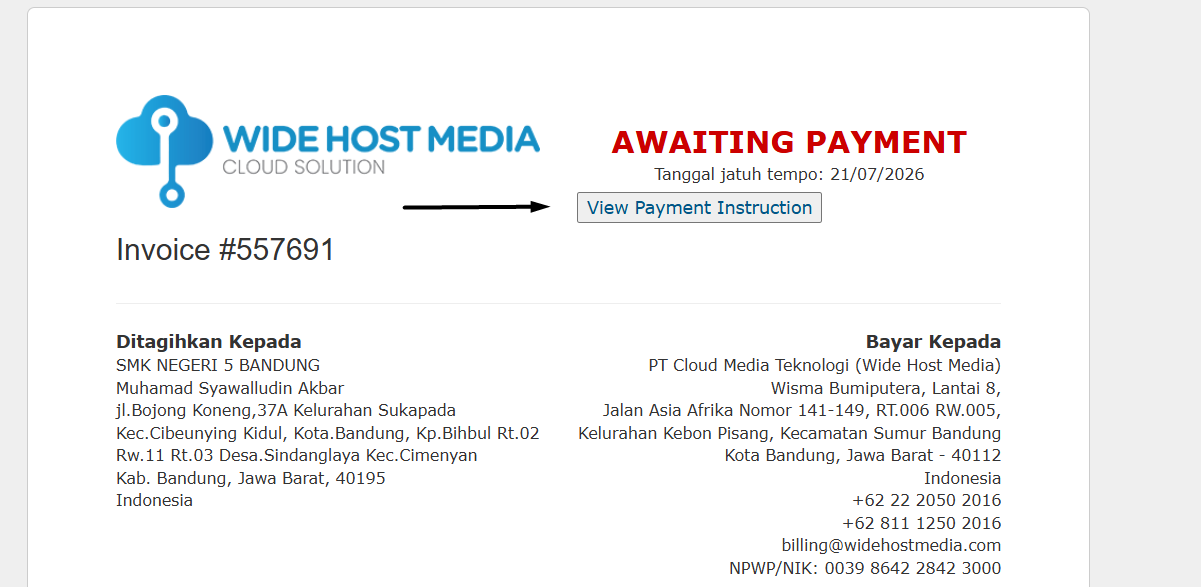Click the Rw.11 Rt.03 Desa.Sindanglaya line
The width and height of the screenshot is (1201, 587).
click(x=297, y=455)
